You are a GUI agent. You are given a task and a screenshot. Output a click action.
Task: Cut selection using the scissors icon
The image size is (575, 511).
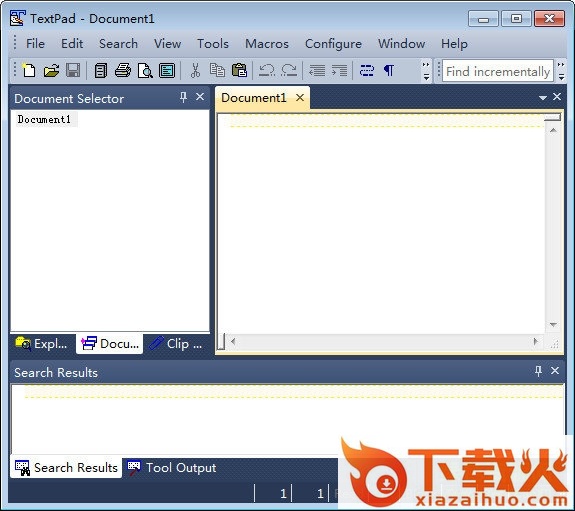click(195, 70)
